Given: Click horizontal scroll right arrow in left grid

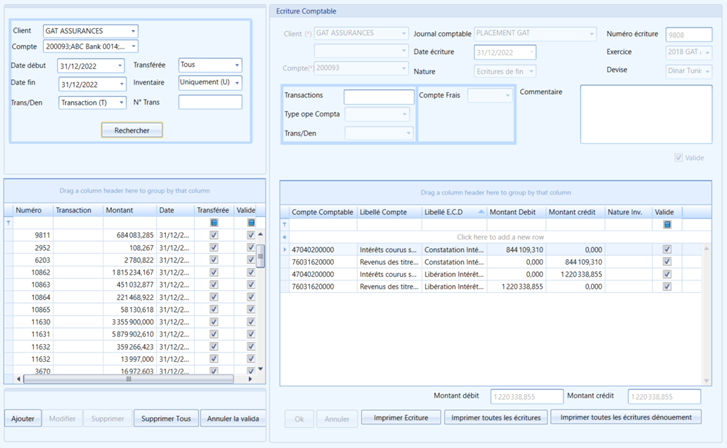Looking at the screenshot, I should tap(250, 379).
